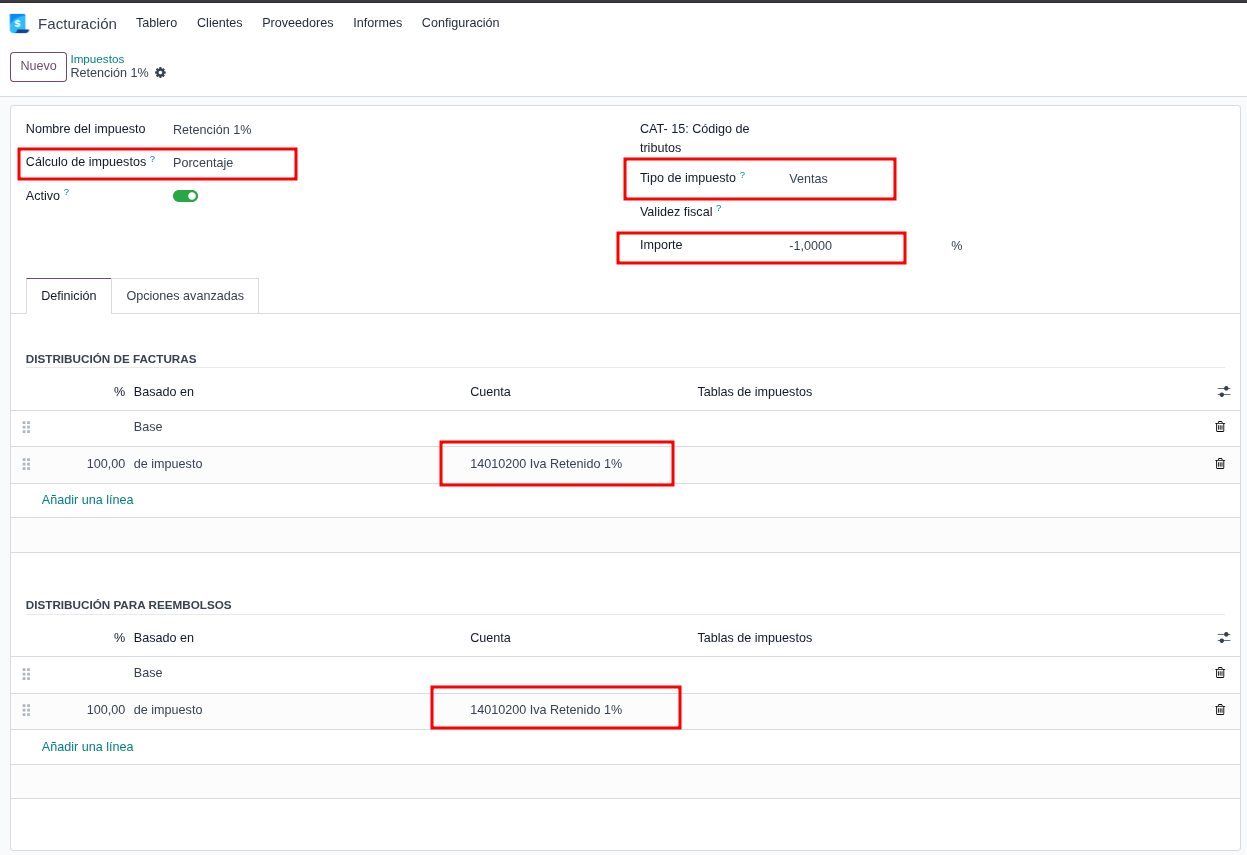The image size is (1247, 855).
Task: Delete the Base line in refunds distribution
Action: (1220, 673)
